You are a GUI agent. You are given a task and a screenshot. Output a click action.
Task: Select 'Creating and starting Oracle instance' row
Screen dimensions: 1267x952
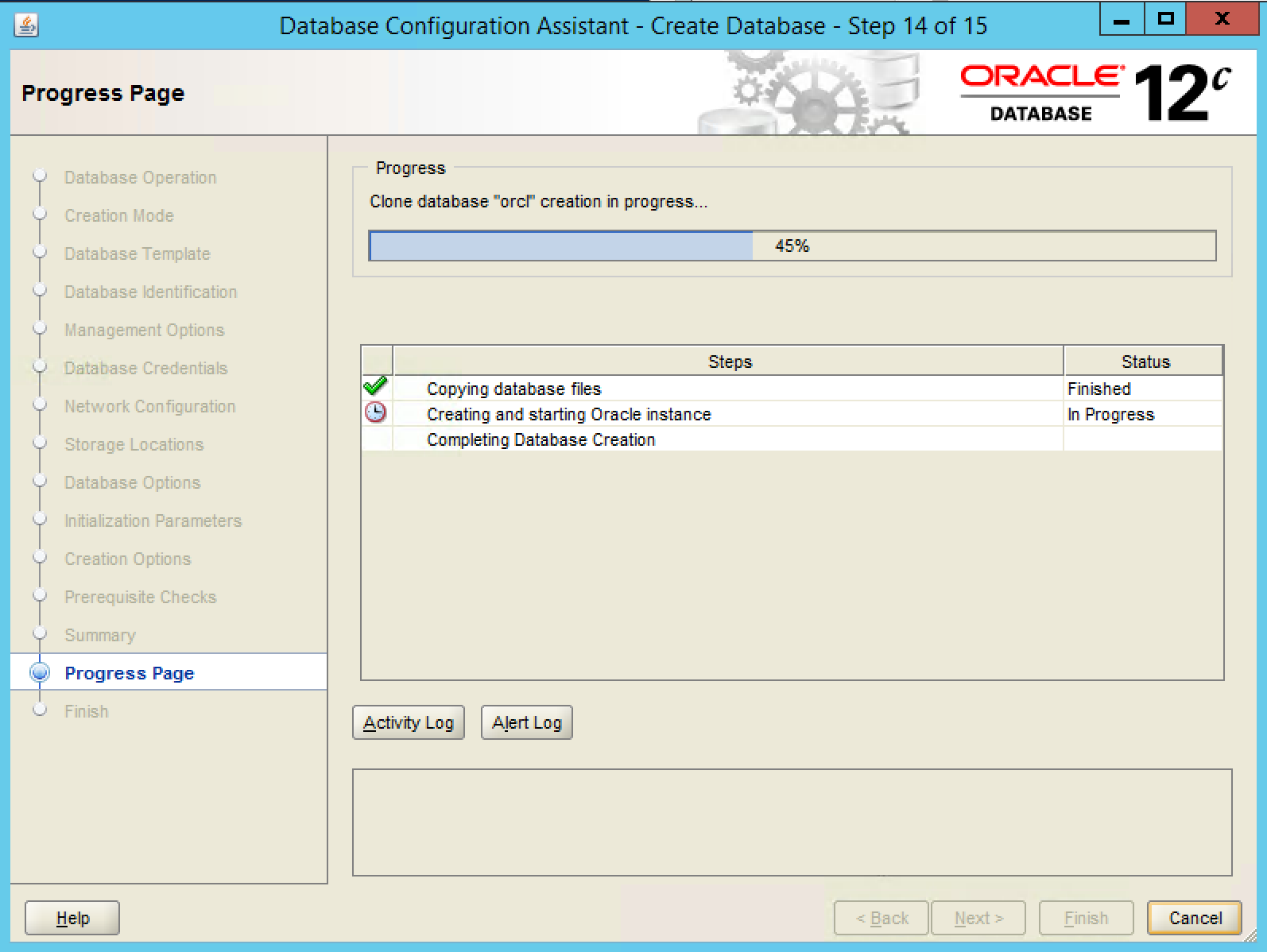click(792, 414)
